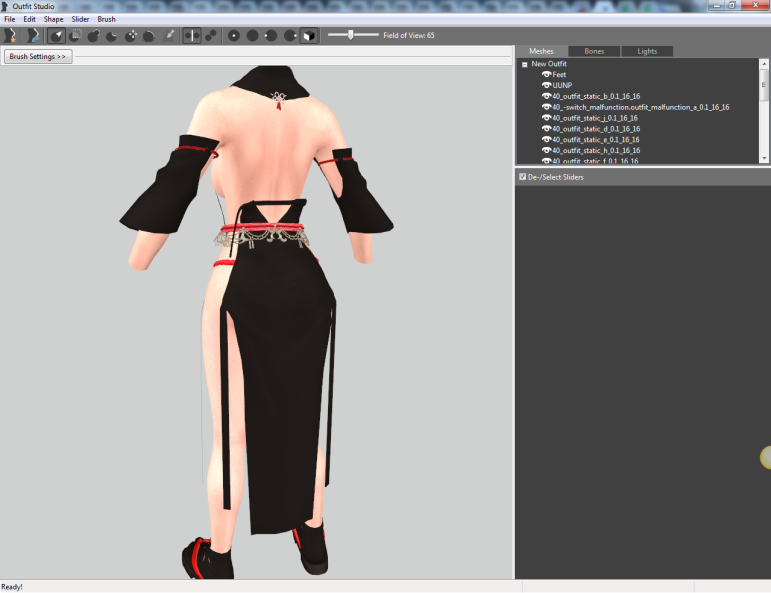Expand the Brush Settings panel
Viewport: 771px width, 593px height.
[x=38, y=57]
